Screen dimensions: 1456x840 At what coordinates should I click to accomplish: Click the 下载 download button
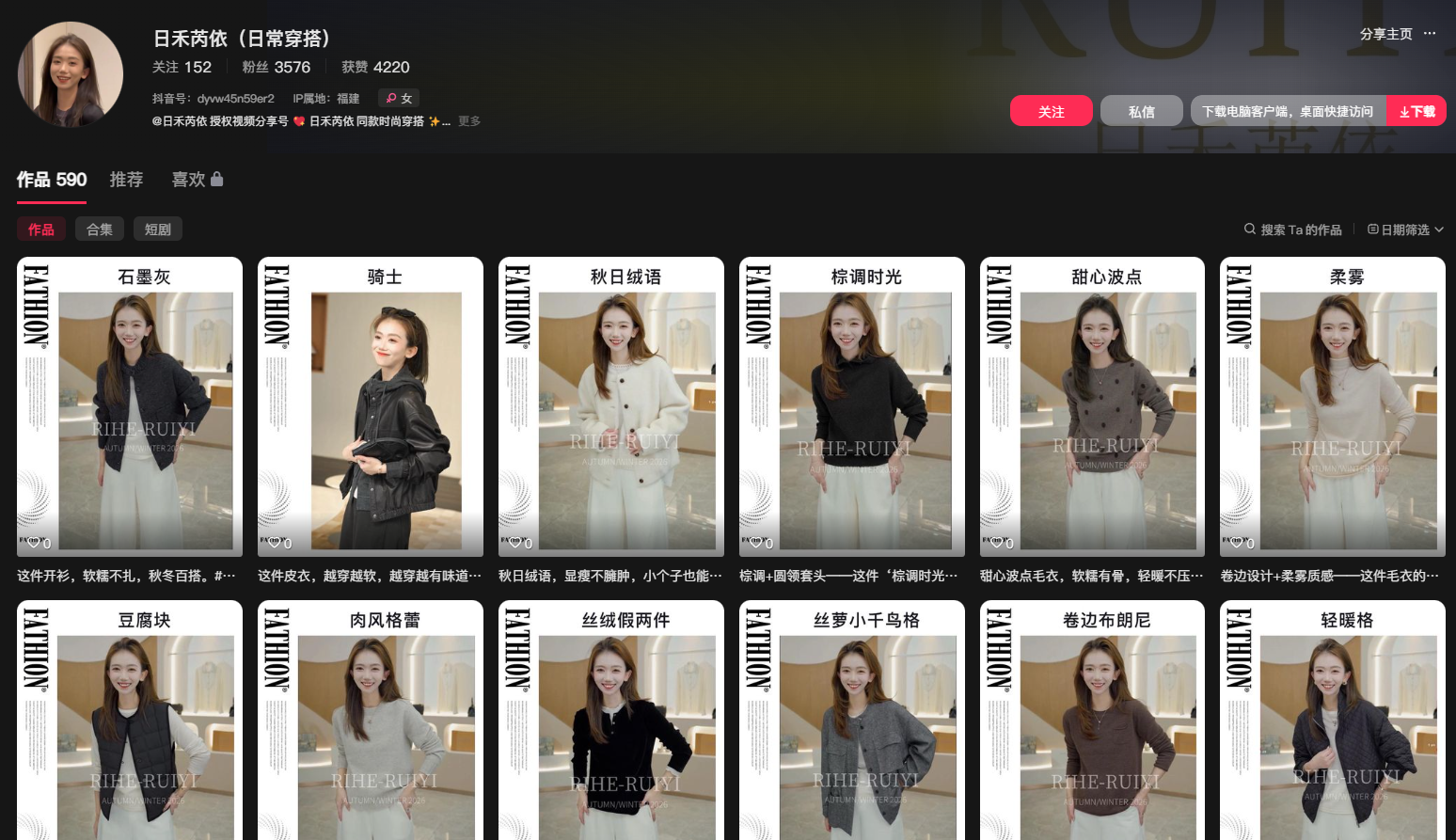pos(1416,111)
